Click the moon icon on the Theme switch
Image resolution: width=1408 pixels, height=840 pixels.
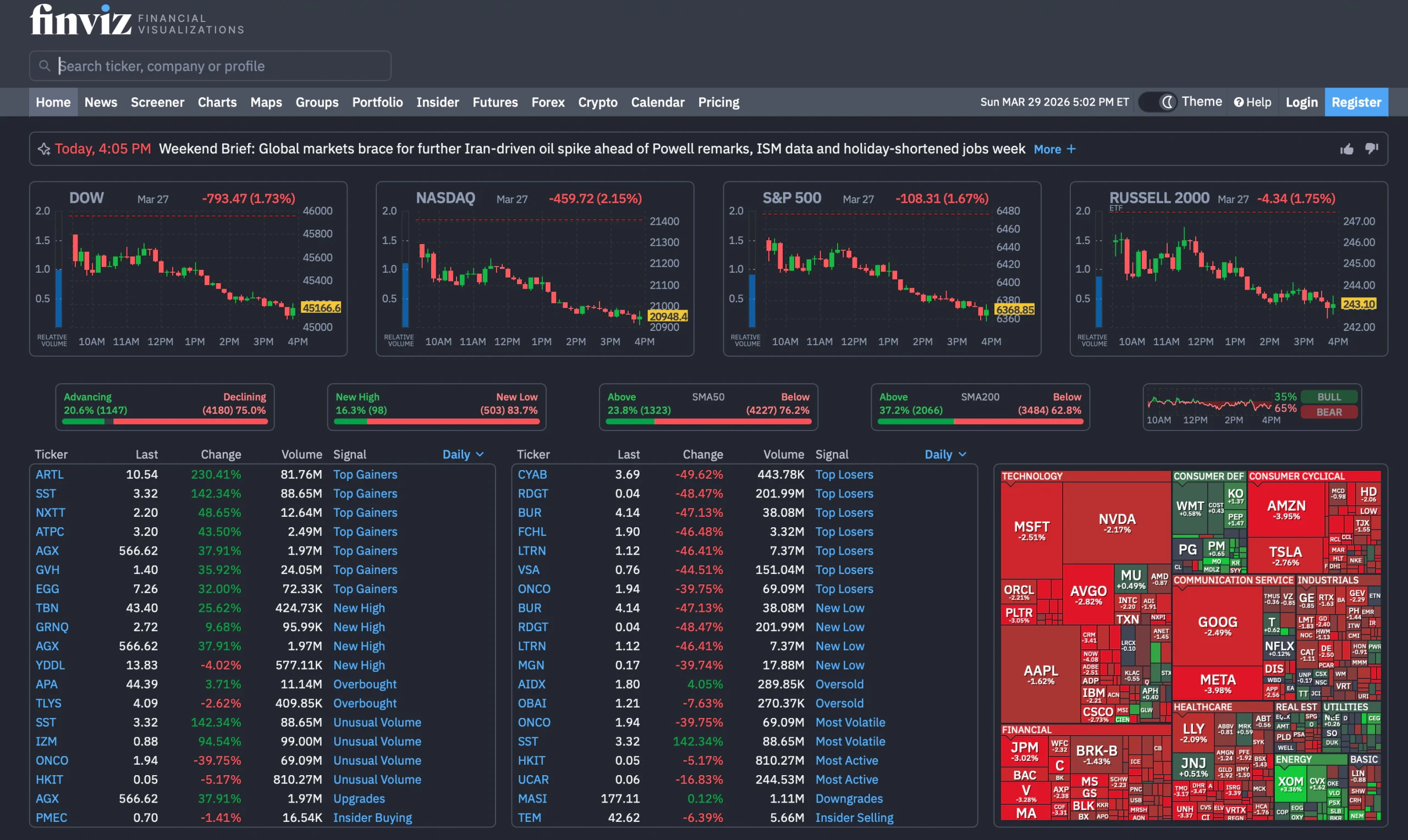(x=1168, y=102)
